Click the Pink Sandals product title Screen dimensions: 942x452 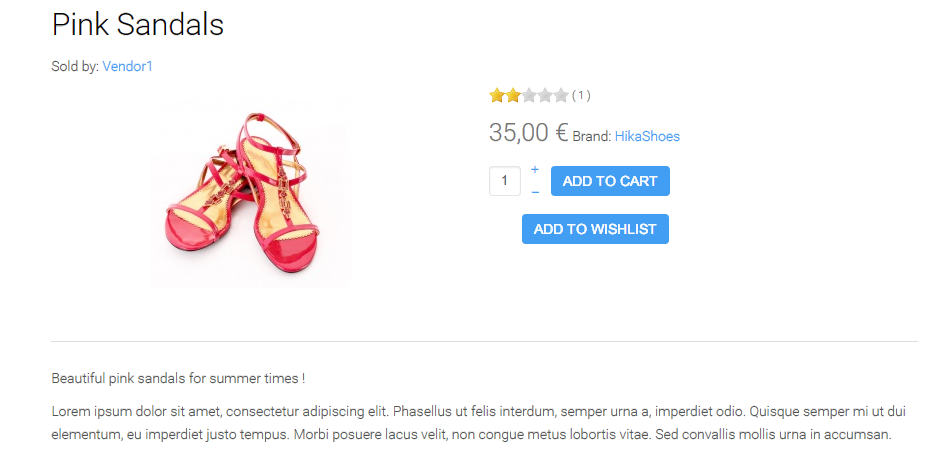(138, 24)
